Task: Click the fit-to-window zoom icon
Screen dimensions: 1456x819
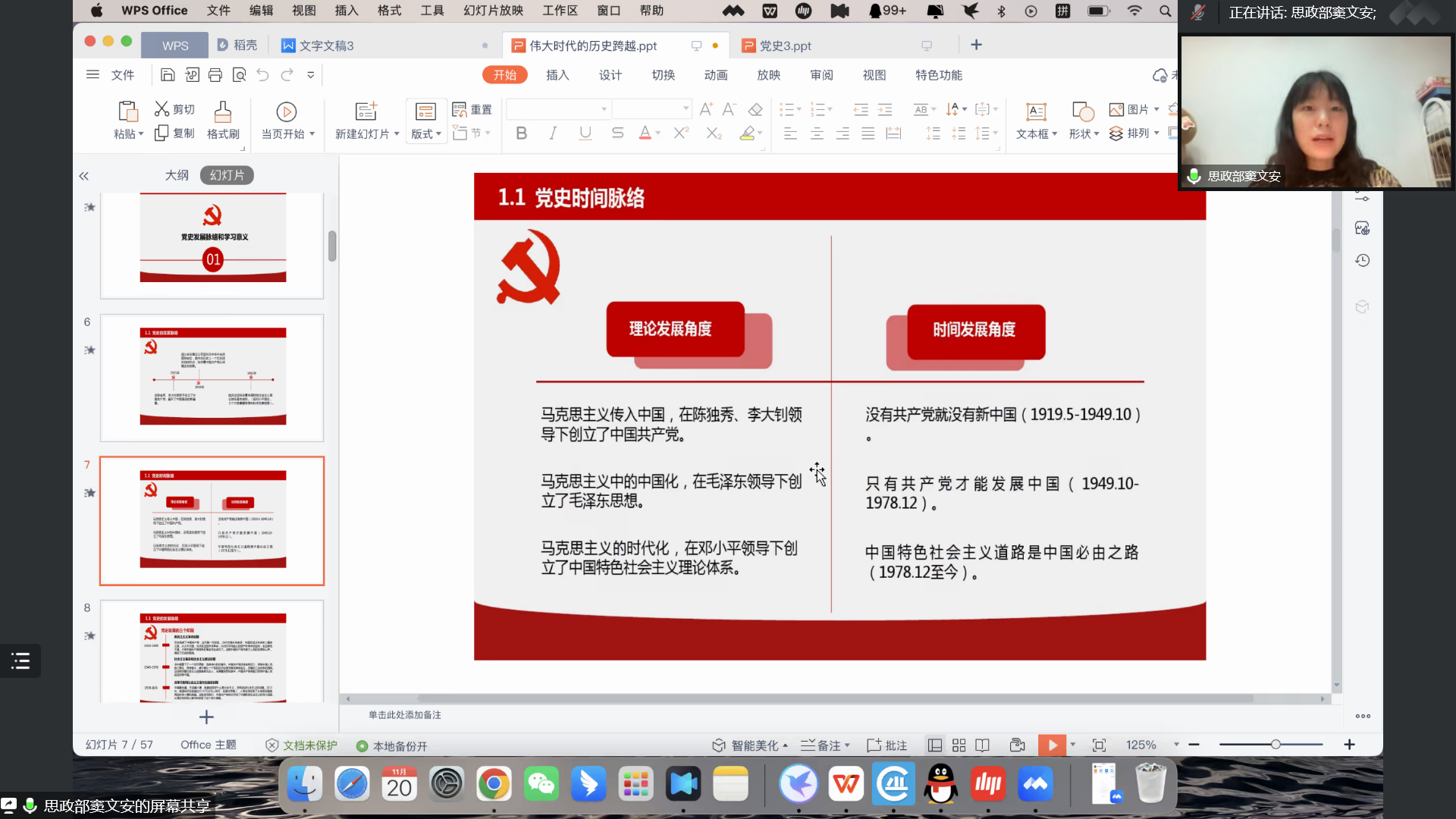Action: [1099, 745]
